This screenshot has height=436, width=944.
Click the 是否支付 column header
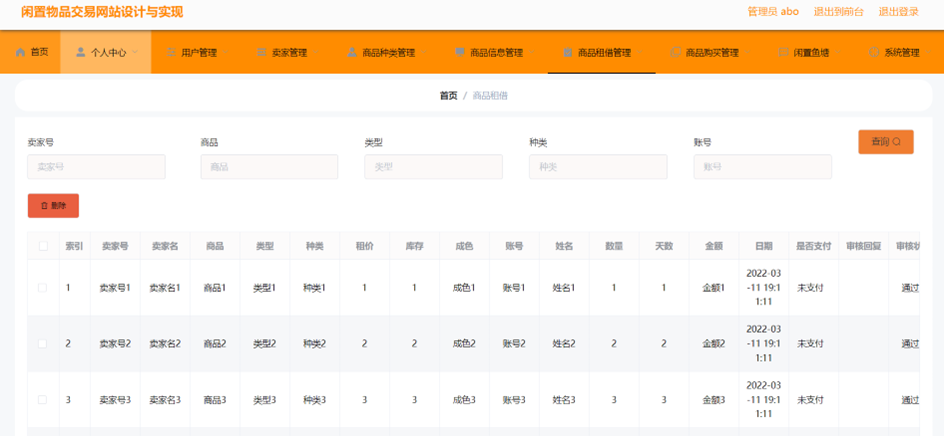813,246
